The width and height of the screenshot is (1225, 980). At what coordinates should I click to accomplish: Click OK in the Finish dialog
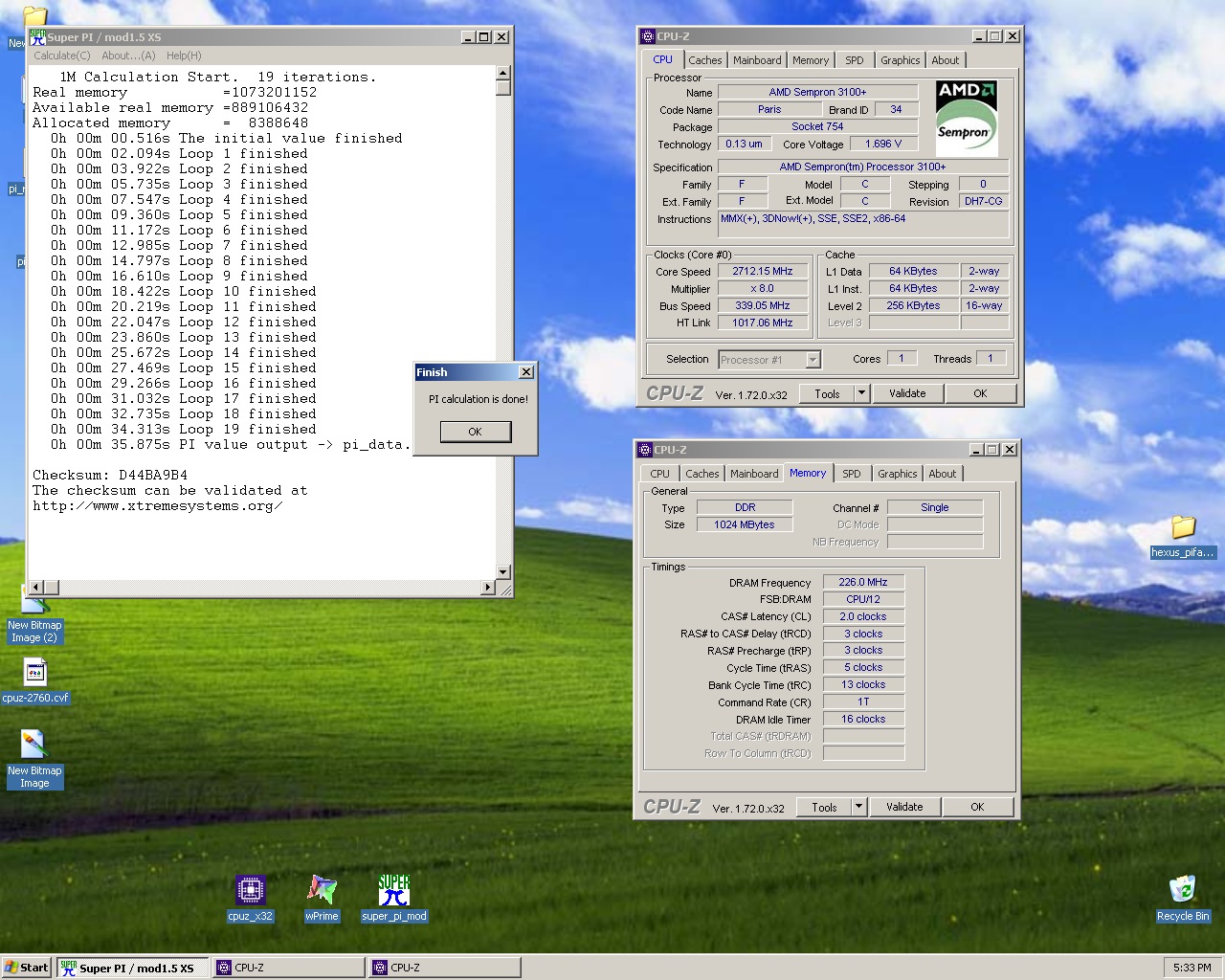point(475,432)
